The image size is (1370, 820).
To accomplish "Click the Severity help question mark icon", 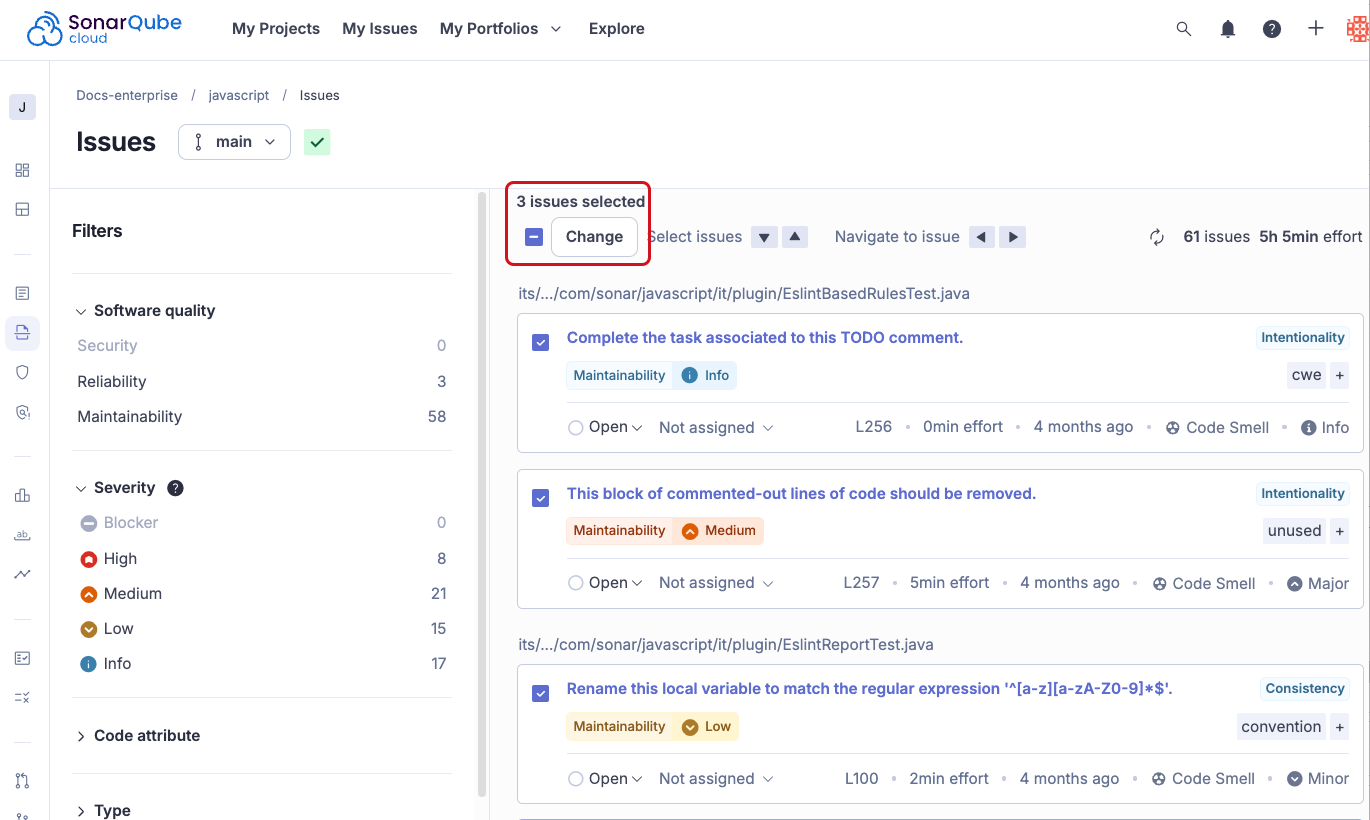I will [175, 488].
